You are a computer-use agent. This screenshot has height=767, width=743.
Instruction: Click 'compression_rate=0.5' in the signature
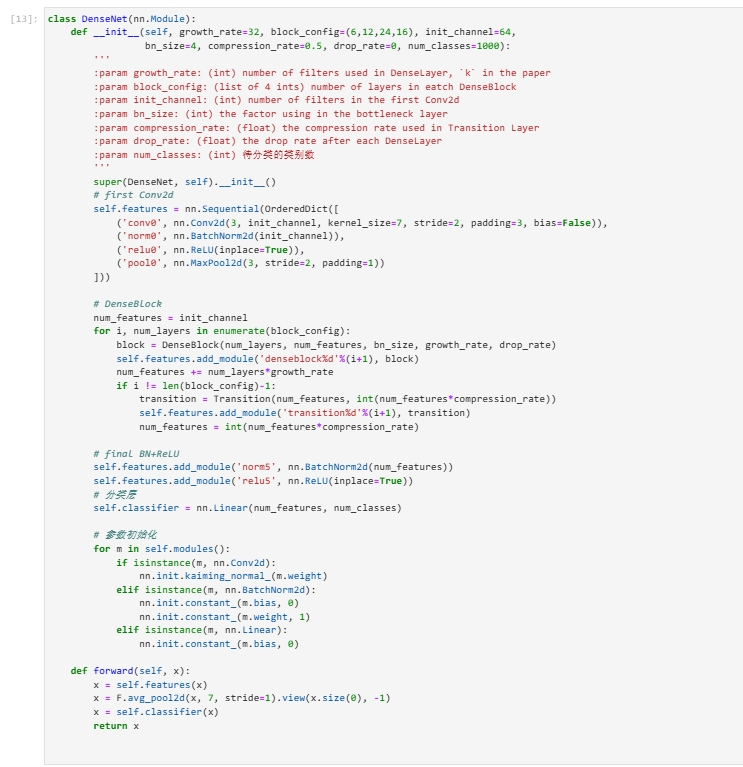point(267,46)
